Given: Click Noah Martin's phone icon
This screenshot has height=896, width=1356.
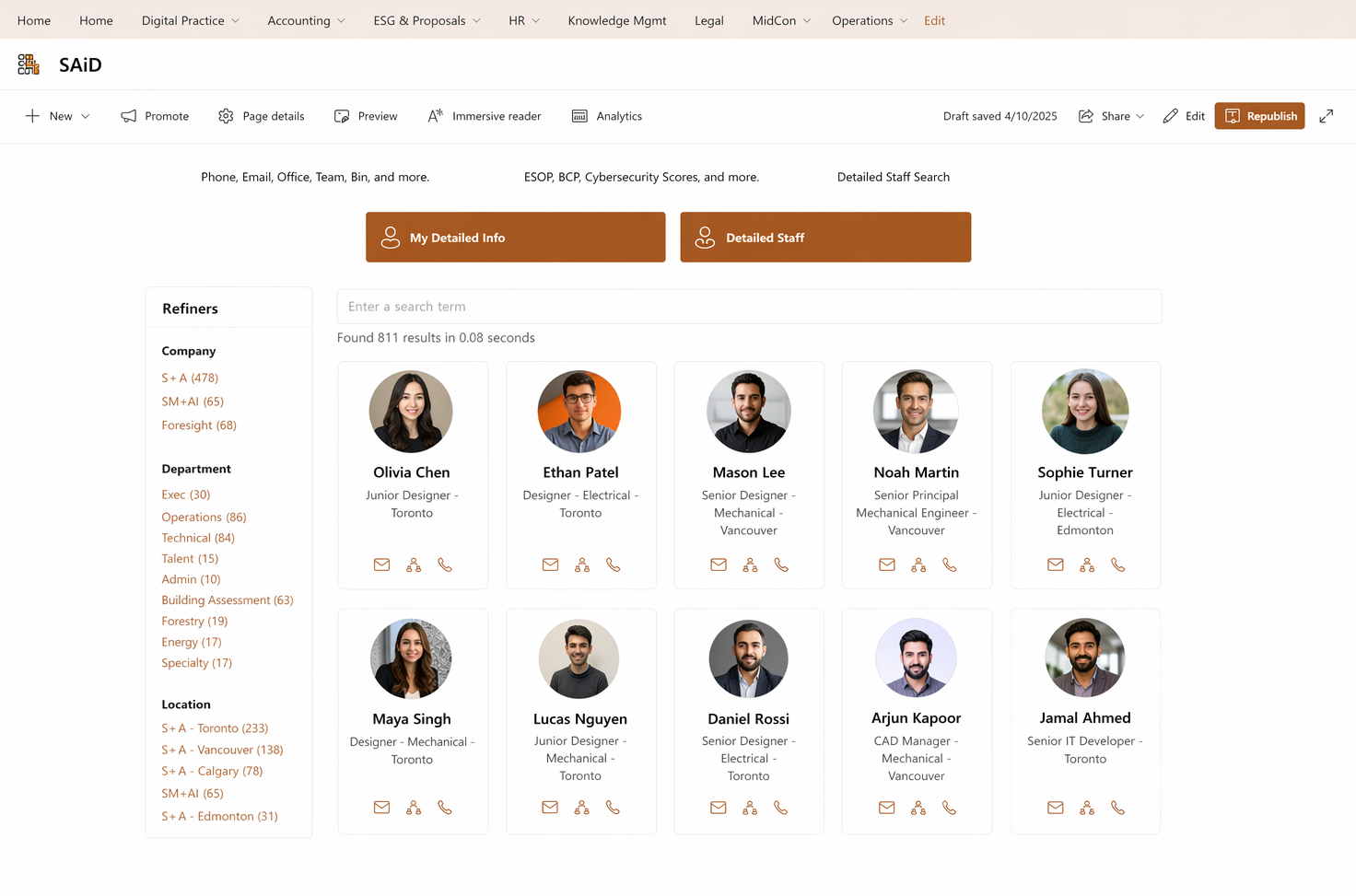Looking at the screenshot, I should (950, 564).
